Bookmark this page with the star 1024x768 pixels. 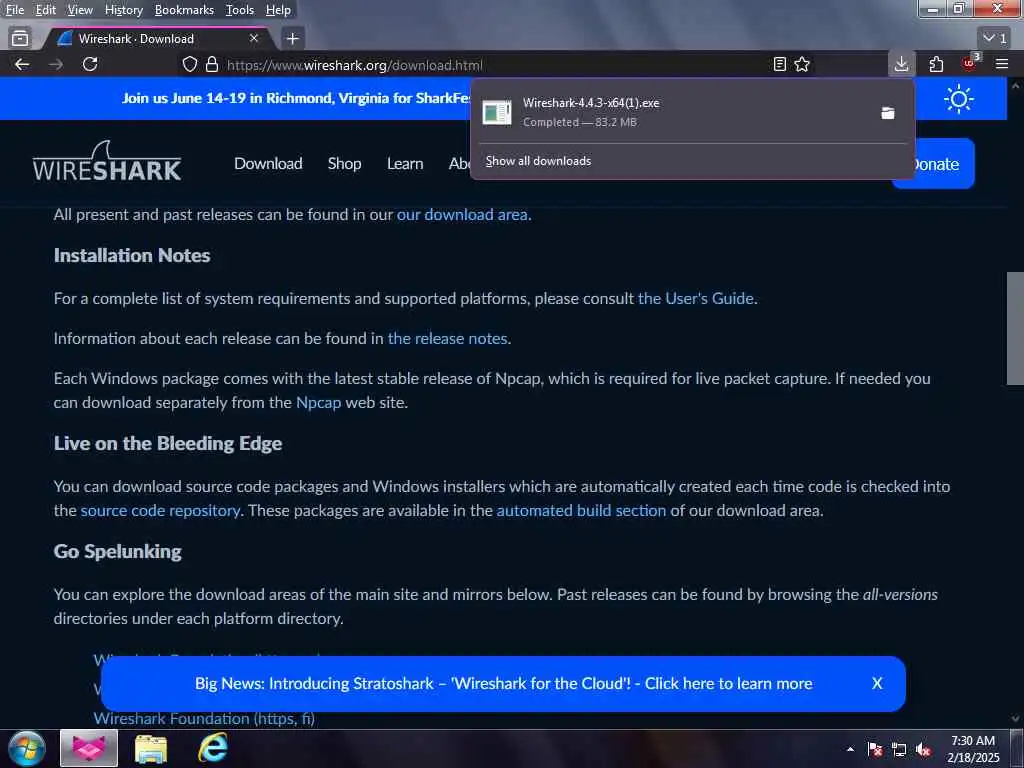coord(802,64)
